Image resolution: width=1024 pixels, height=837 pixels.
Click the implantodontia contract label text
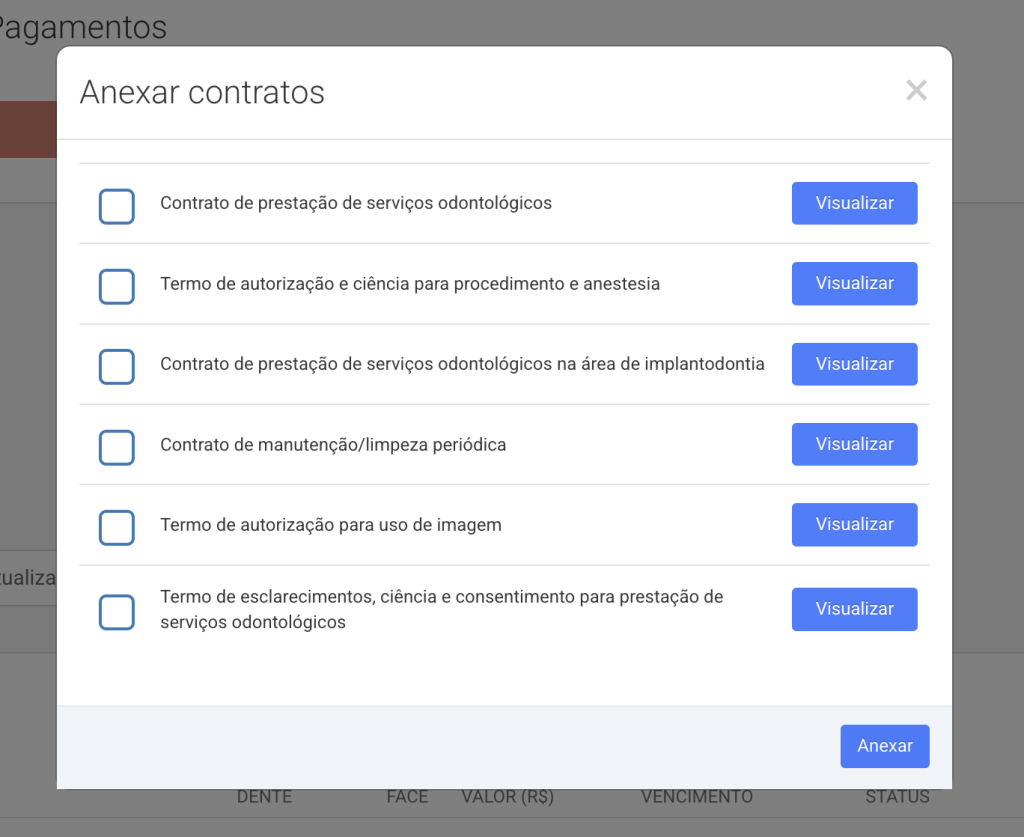462,364
